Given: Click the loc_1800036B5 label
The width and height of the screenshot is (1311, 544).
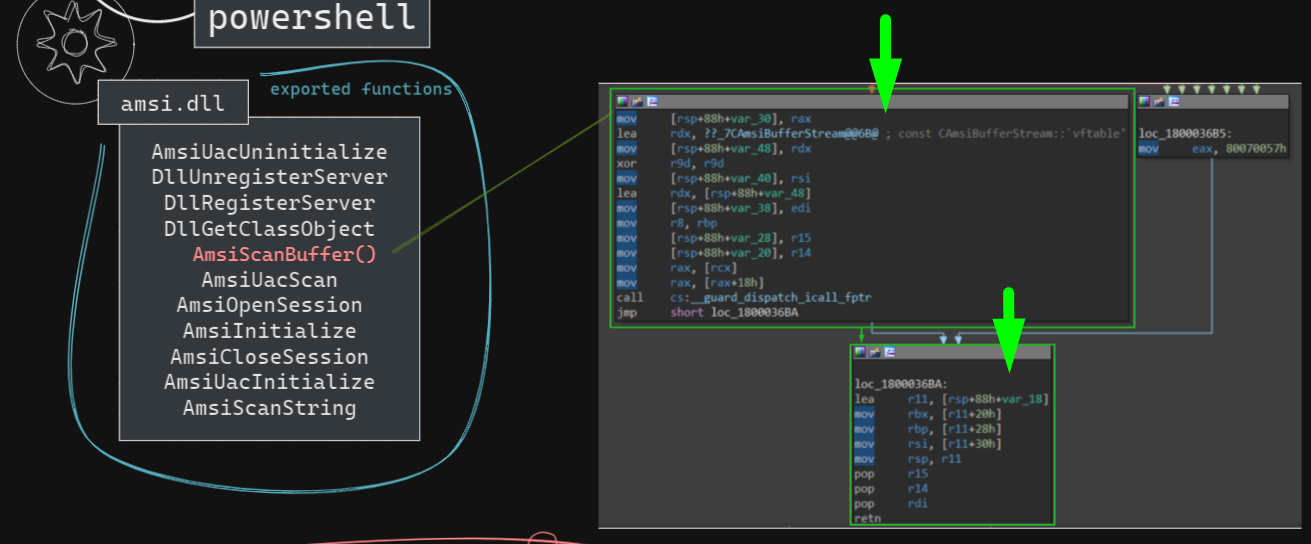Looking at the screenshot, I should 1187,133.
